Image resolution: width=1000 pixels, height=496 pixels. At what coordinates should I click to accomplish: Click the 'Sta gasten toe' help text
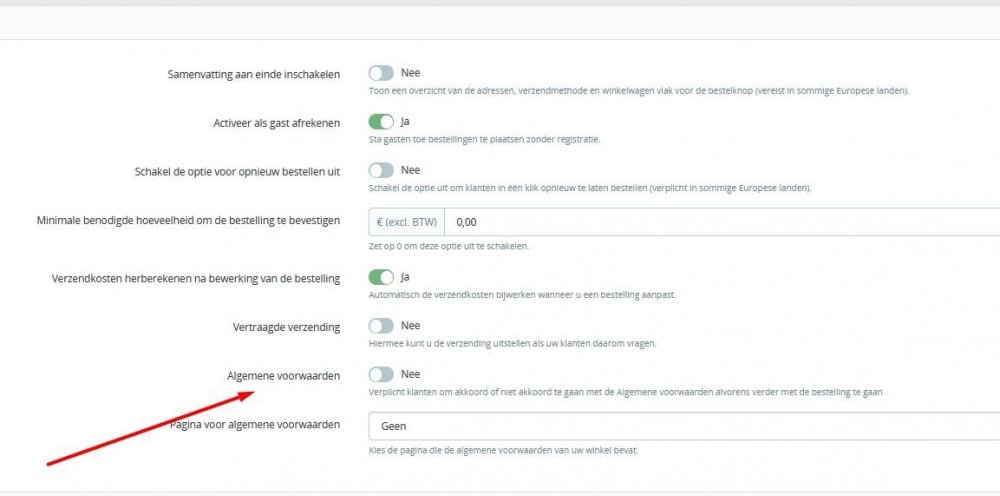coord(484,139)
